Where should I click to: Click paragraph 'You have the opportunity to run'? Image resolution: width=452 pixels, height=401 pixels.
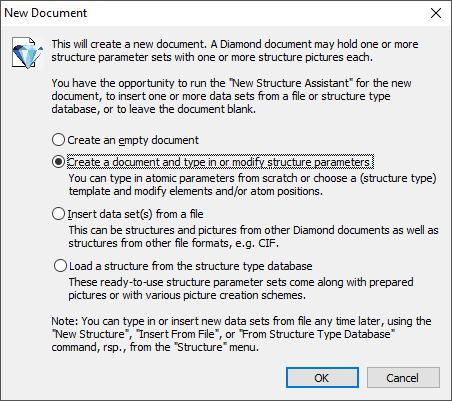point(231,96)
